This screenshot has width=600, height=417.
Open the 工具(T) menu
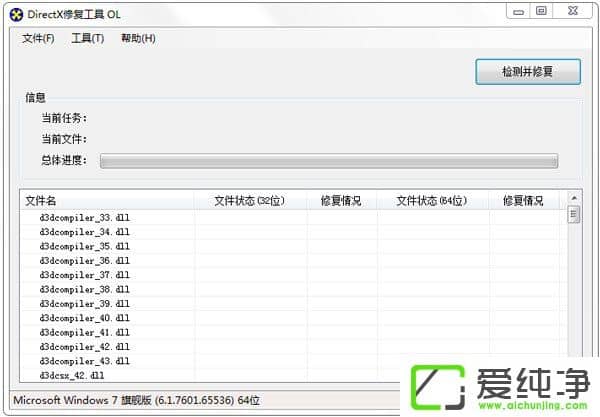tap(88, 38)
